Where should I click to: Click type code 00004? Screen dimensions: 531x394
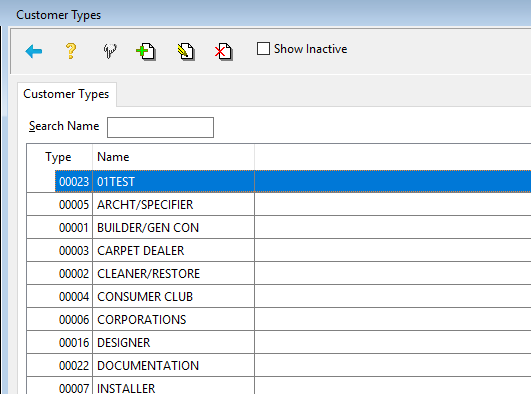click(x=74, y=297)
